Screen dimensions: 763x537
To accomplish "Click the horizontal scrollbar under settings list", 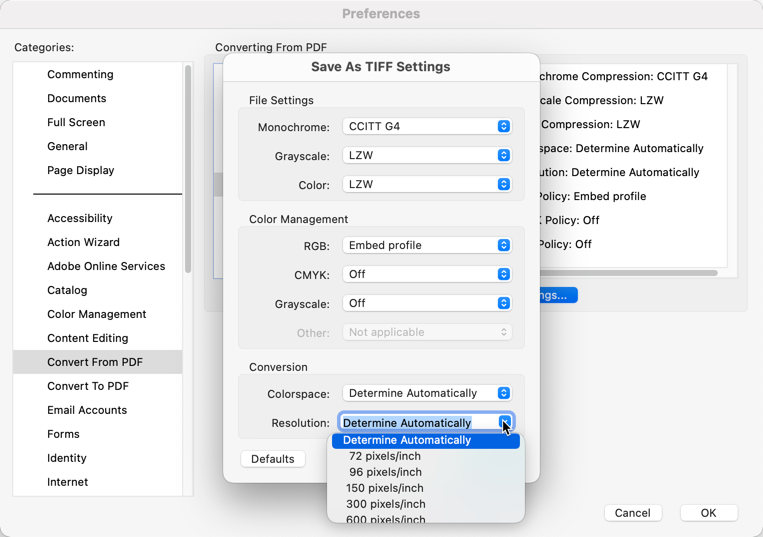I will coord(628,273).
